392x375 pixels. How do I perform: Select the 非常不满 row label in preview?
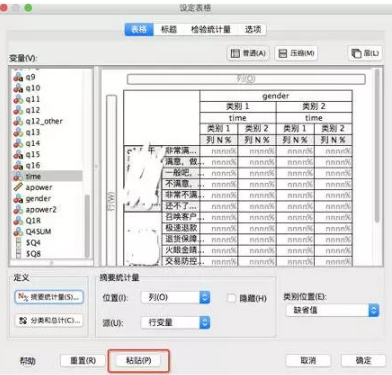[x=181, y=195]
